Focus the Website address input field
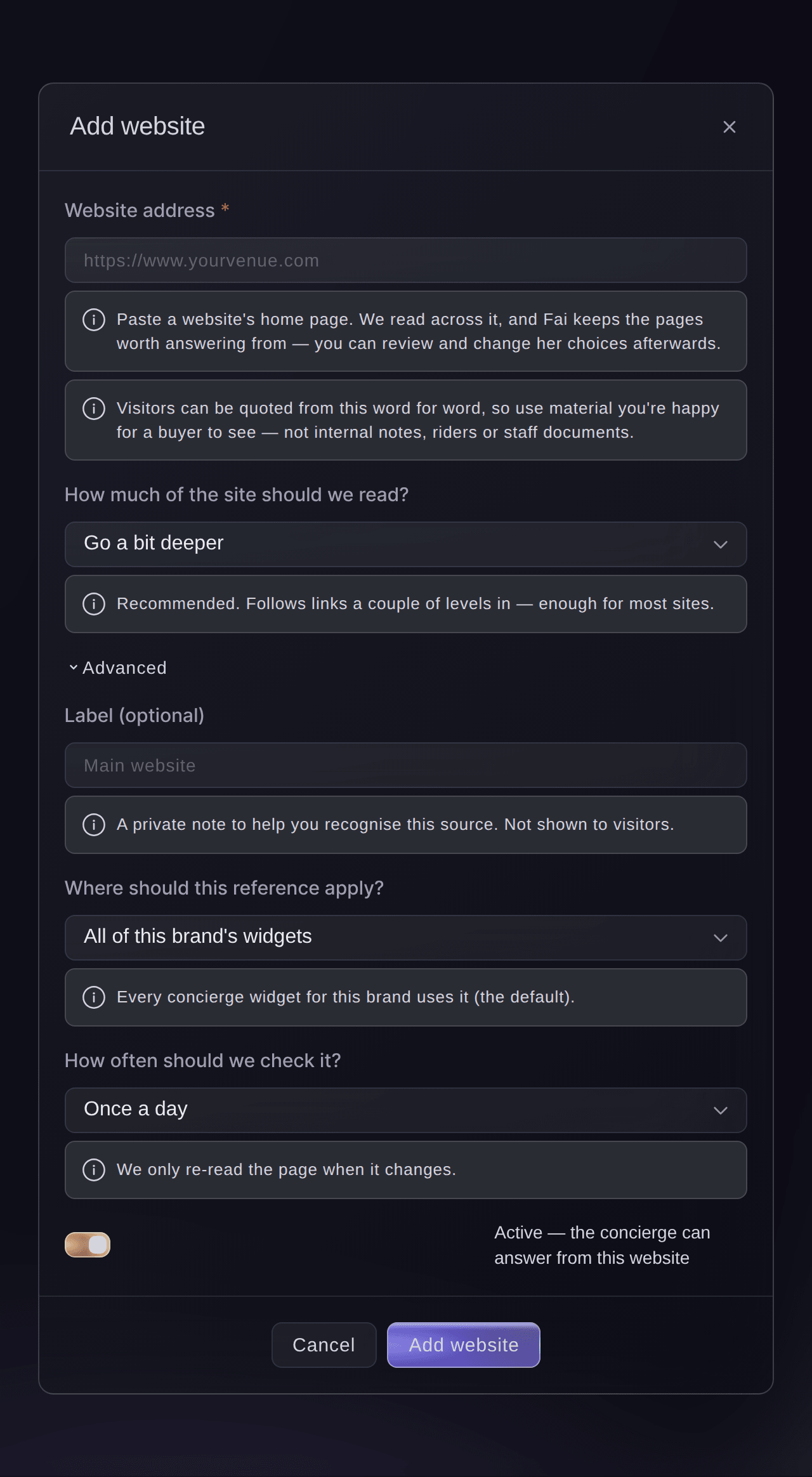 tap(406, 260)
